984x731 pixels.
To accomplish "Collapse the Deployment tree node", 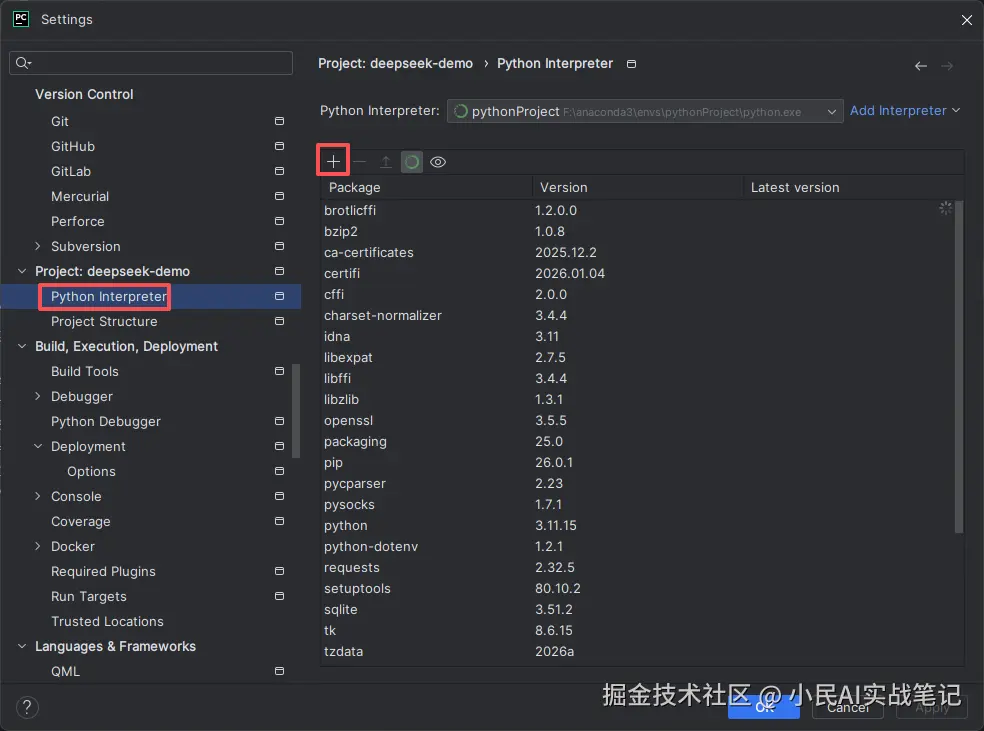I will (x=38, y=446).
